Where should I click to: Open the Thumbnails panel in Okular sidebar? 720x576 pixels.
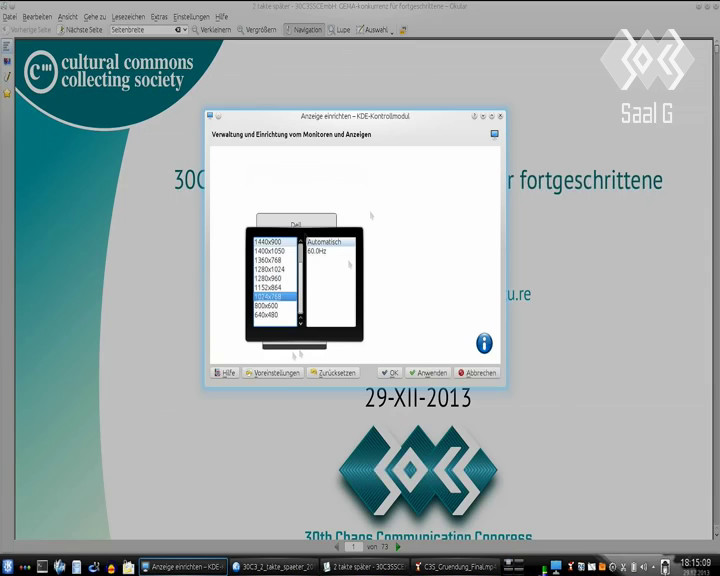click(x=7, y=61)
